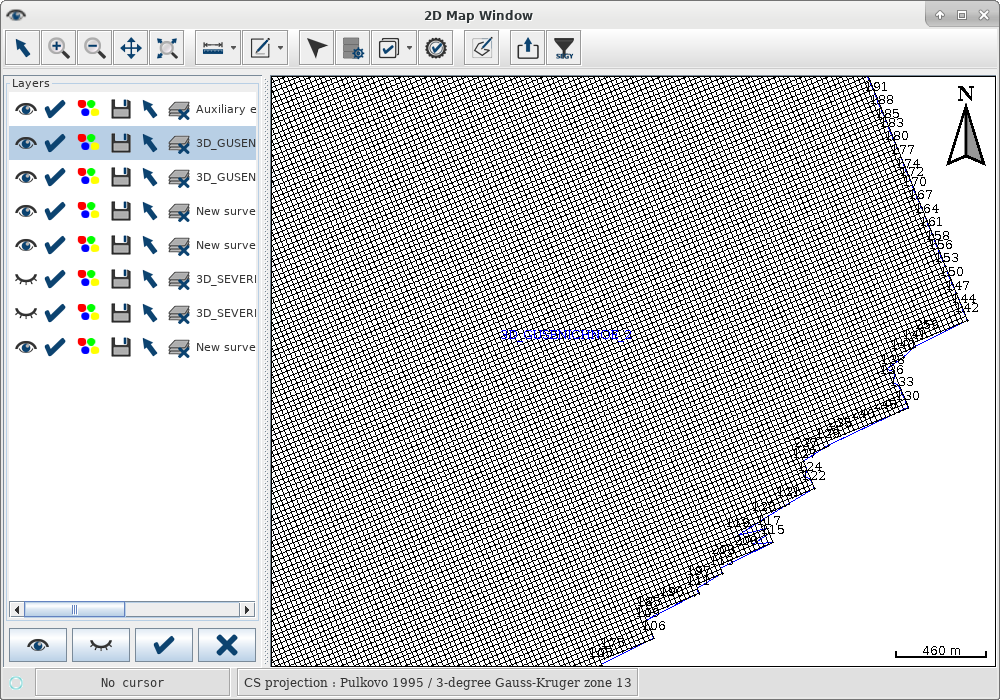Click the stacked checkbox selection tool
Image resolution: width=1000 pixels, height=700 pixels.
click(388, 48)
